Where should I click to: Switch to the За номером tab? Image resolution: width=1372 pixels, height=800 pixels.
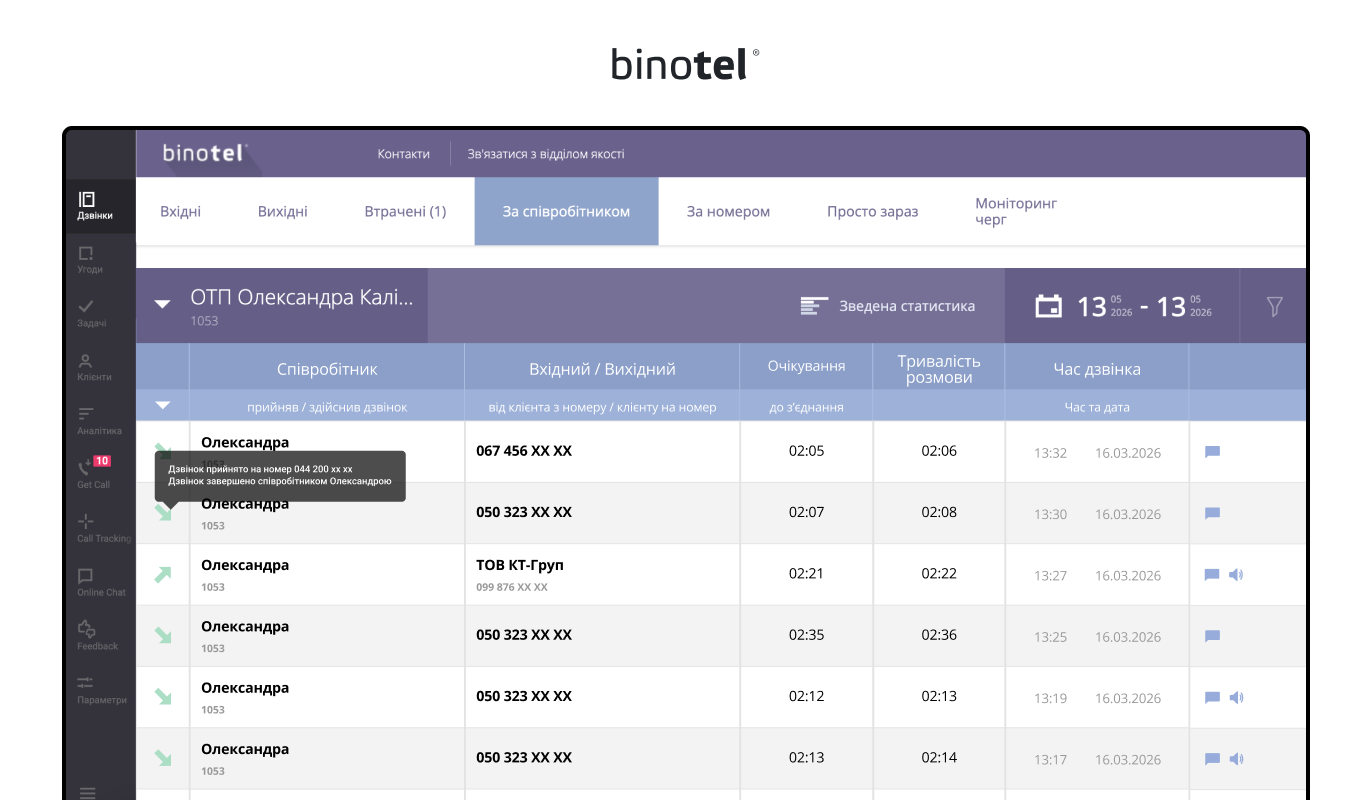[728, 211]
